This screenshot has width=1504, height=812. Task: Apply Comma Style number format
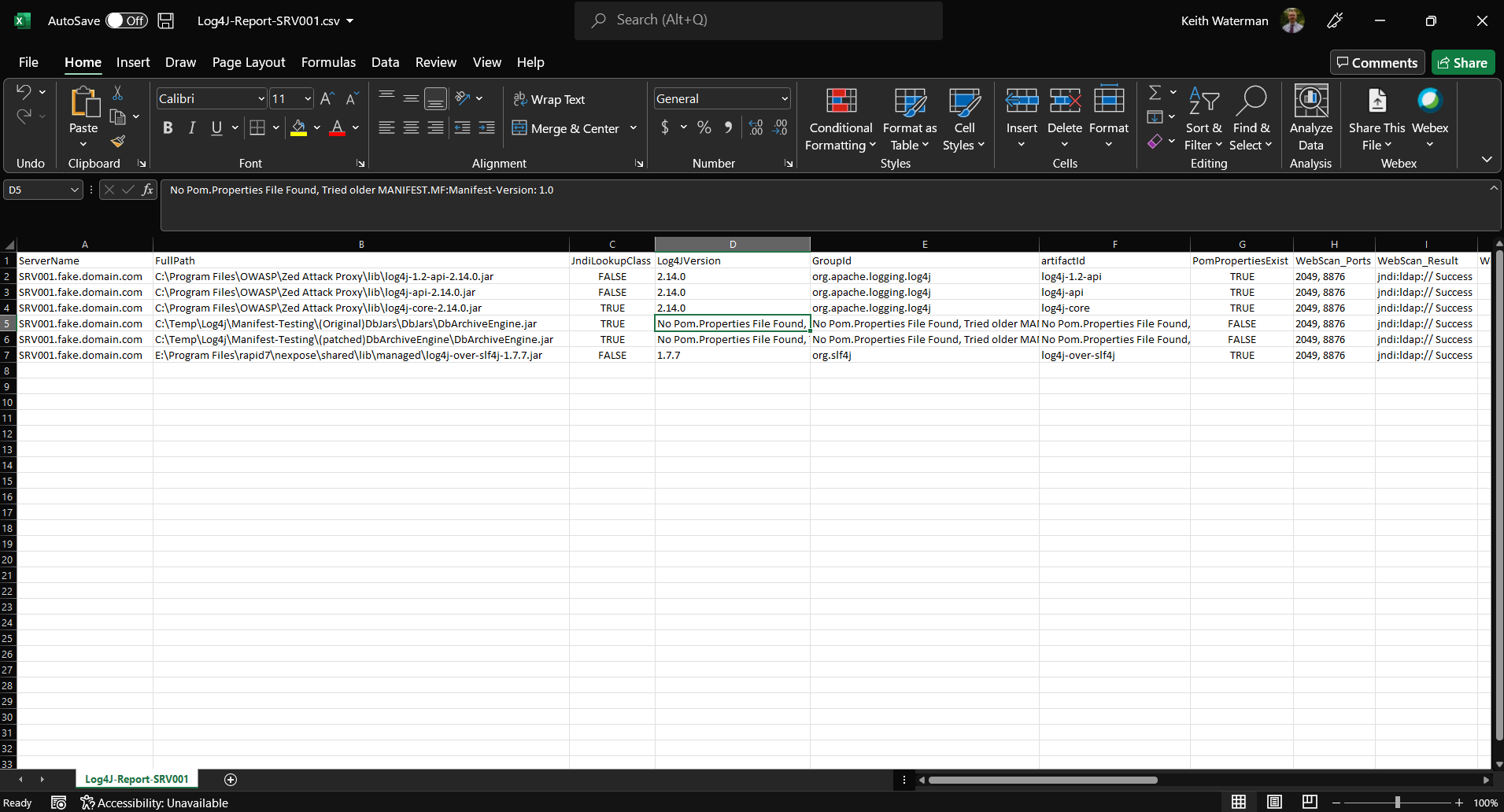coord(729,127)
